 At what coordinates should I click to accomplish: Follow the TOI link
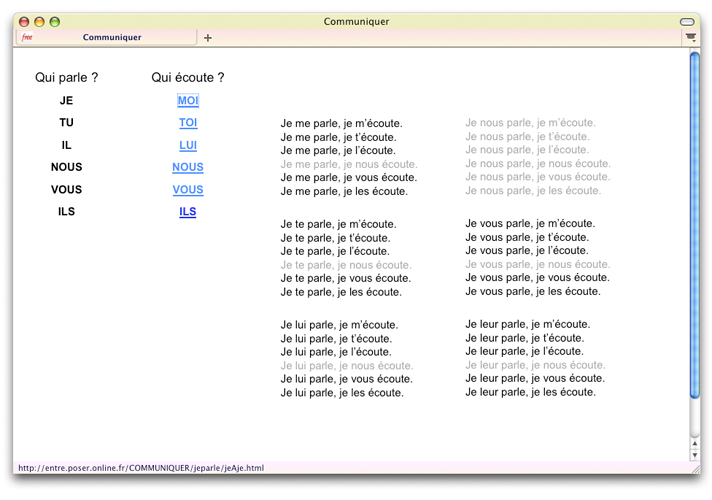[188, 123]
